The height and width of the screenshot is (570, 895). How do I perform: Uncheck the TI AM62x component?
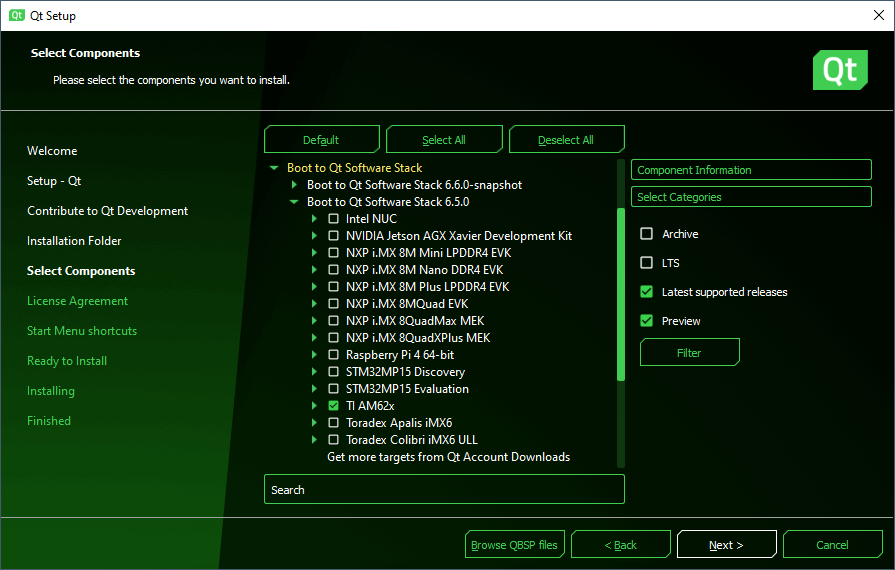(333, 406)
